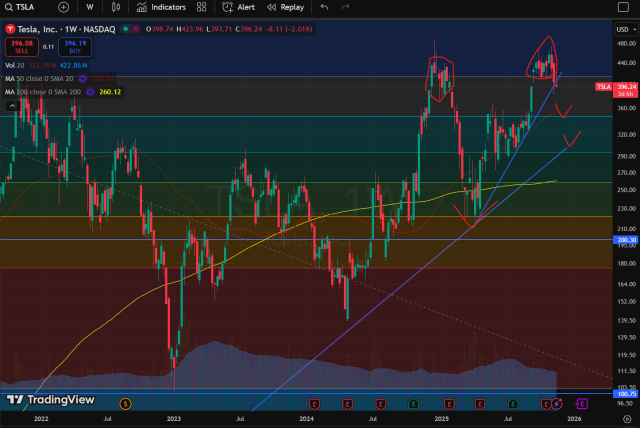Screen dimensions: 640x428
Task: Open the candlestick chart type selector
Action: pyautogui.click(x=114, y=7)
